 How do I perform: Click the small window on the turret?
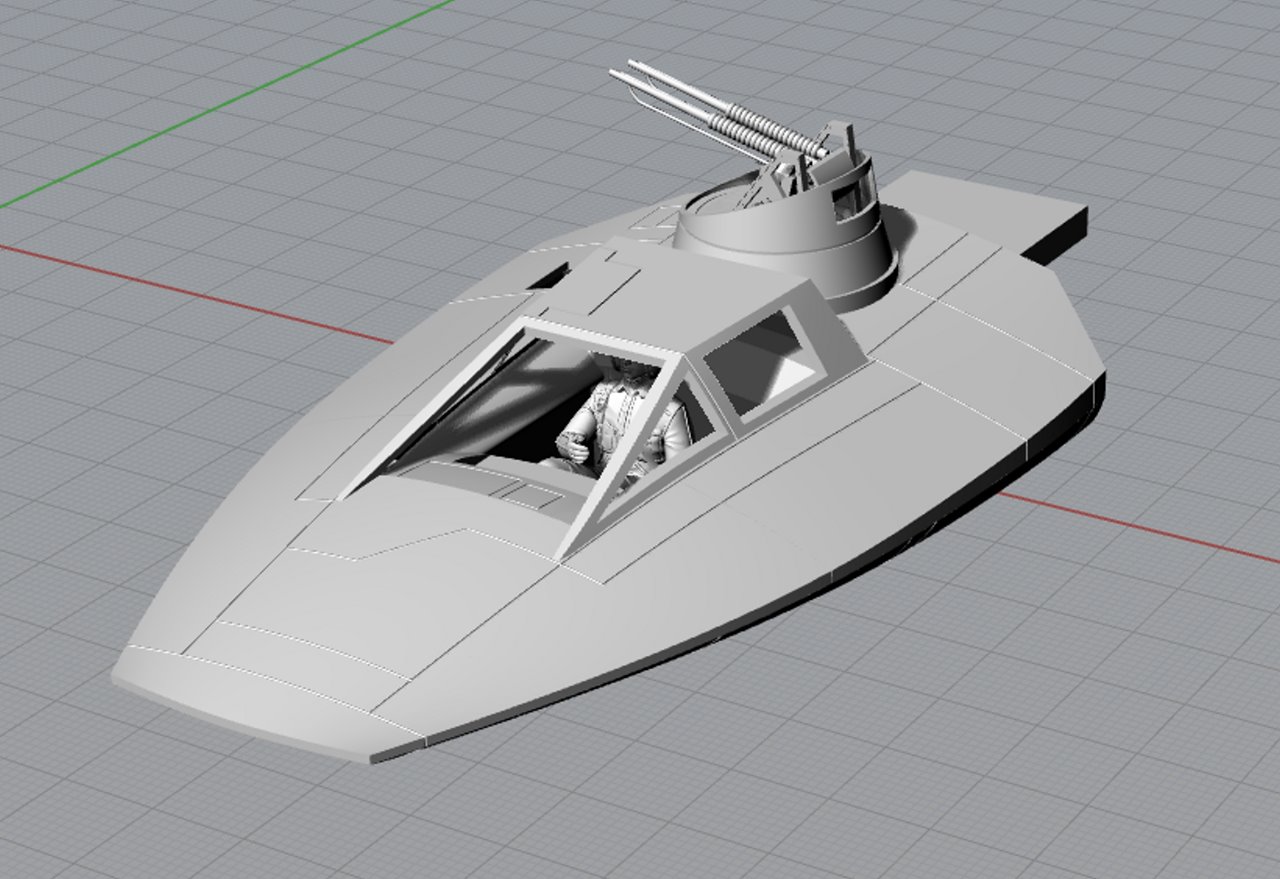(850, 197)
